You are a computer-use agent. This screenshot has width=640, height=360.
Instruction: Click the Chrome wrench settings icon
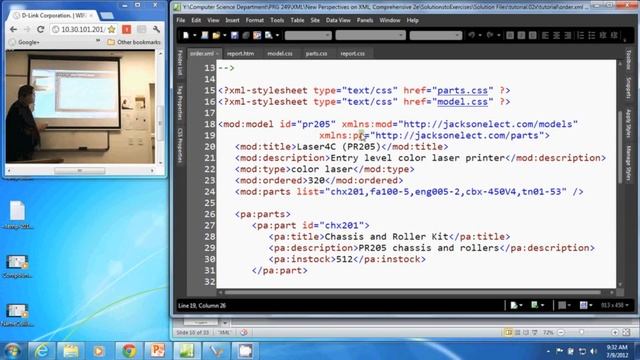(156, 29)
